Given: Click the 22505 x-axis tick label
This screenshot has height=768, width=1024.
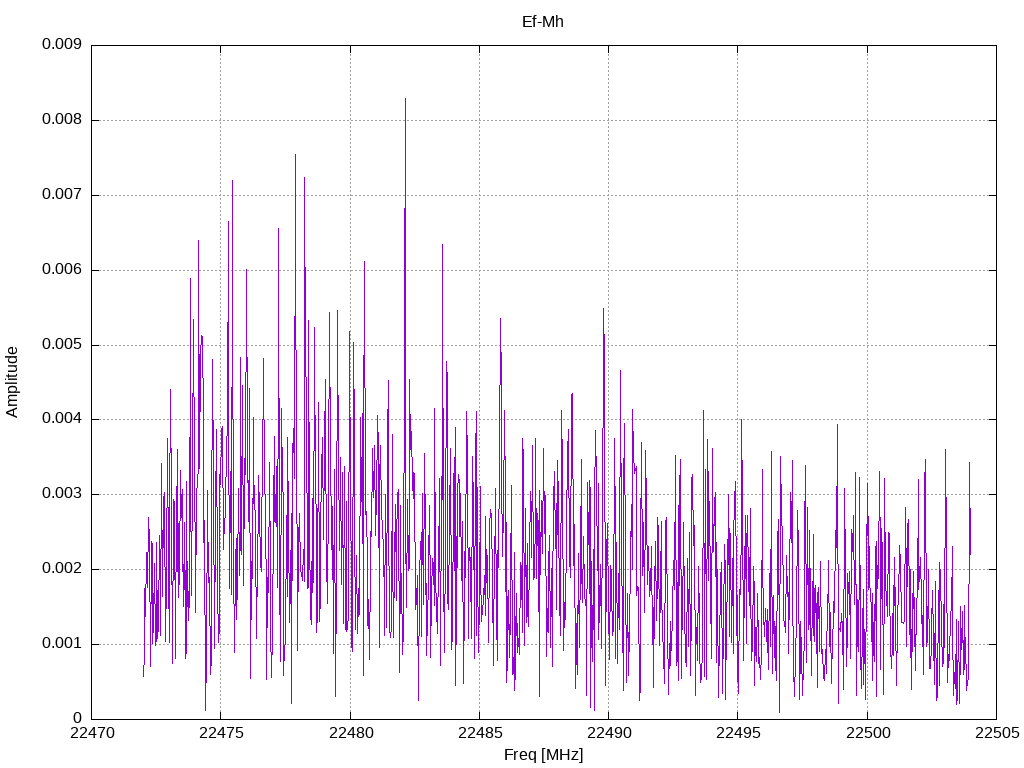Looking at the screenshot, I should click(997, 733).
